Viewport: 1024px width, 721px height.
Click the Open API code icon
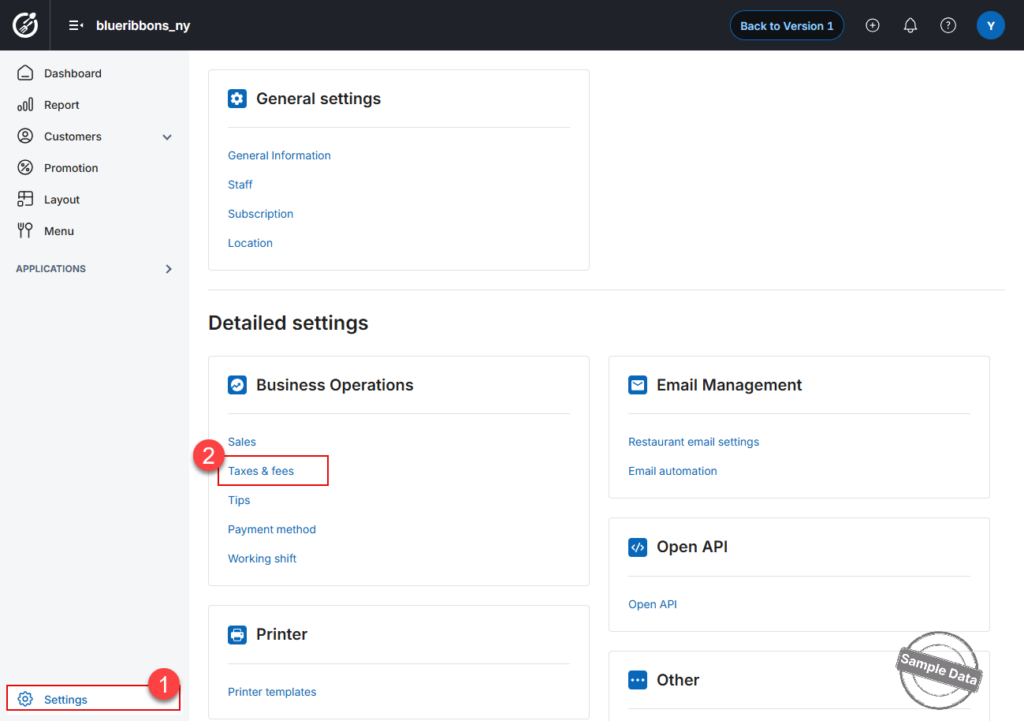[637, 547]
